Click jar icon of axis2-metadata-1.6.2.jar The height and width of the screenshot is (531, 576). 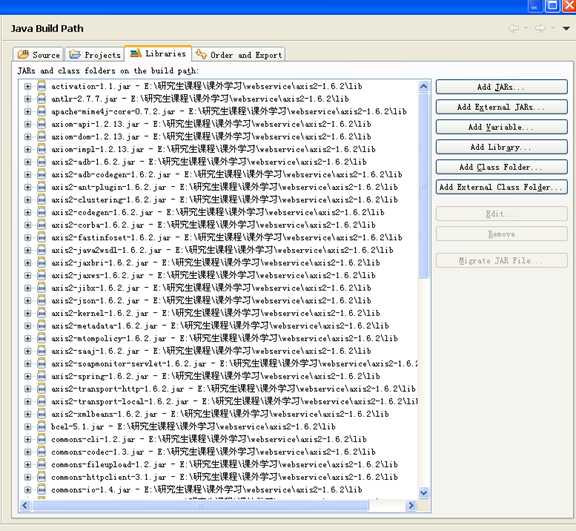tap(42, 326)
